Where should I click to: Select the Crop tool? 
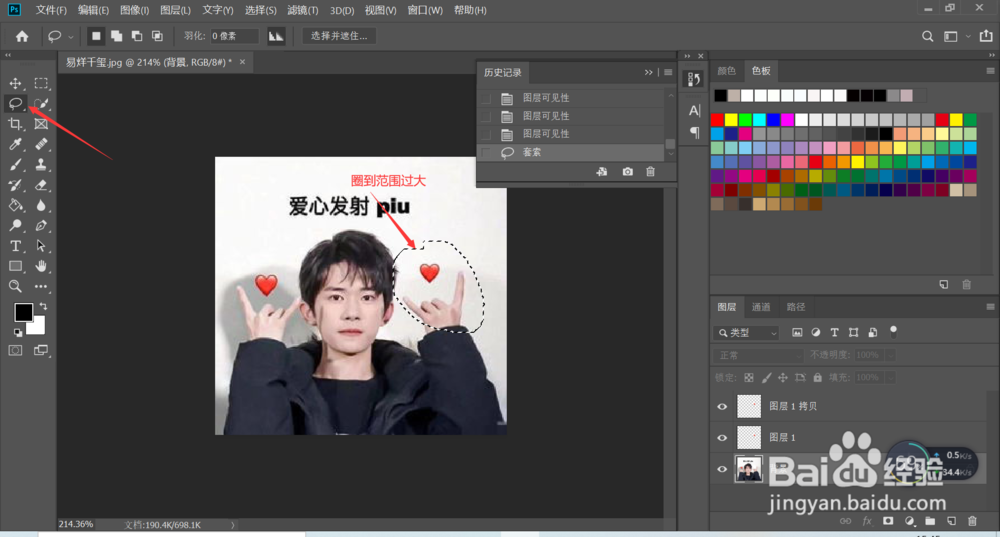click(15, 124)
